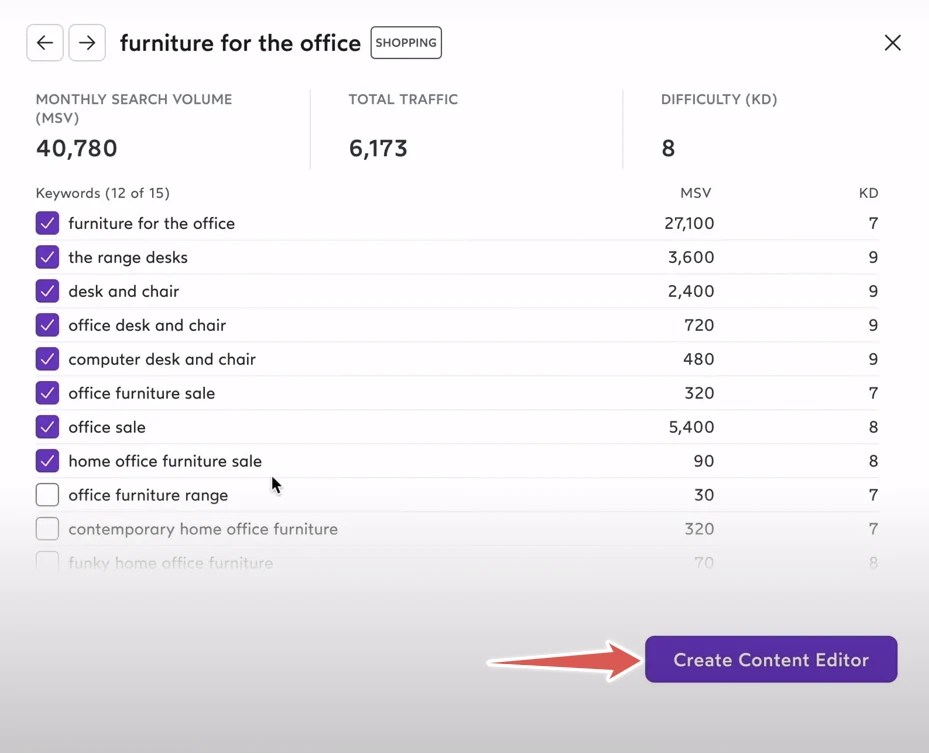Click MSV value 2,400
This screenshot has width=929, height=753.
691,291
